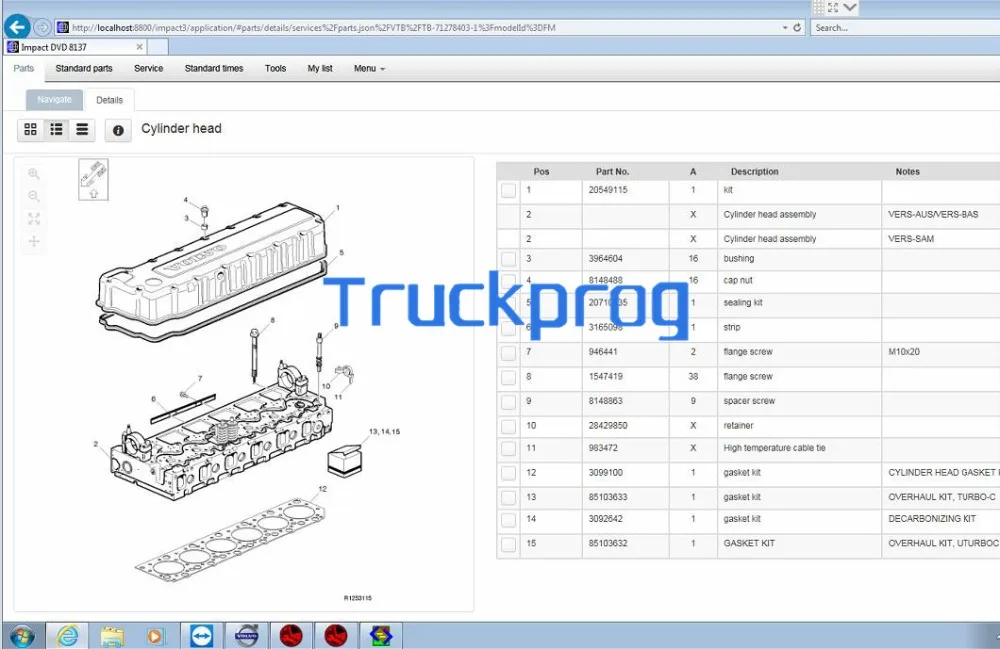
Task: Show information for Cylinder head
Action: 118,130
